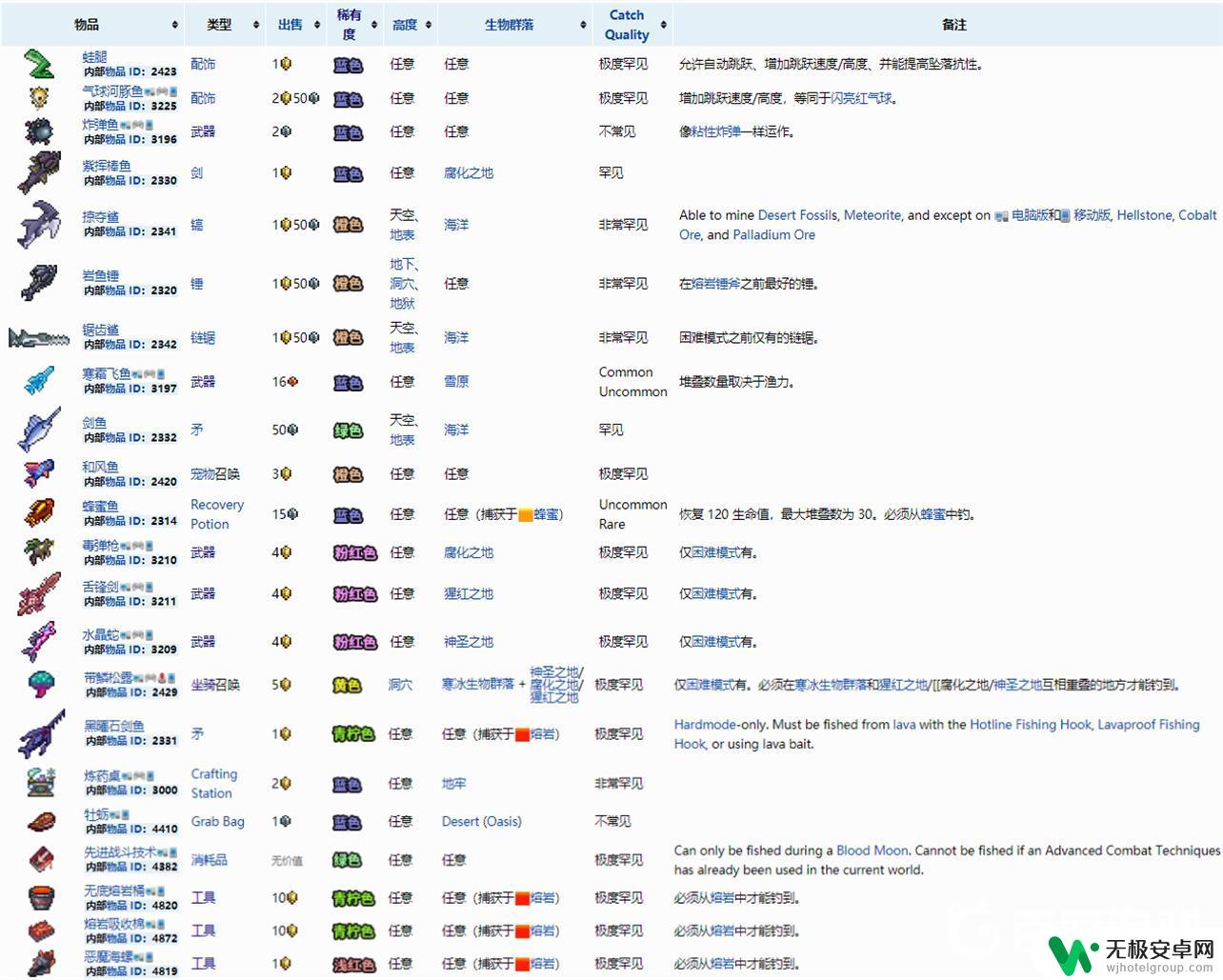
Task: Click the 水晶蛇 crystal serpent icon
Action: 39,641
